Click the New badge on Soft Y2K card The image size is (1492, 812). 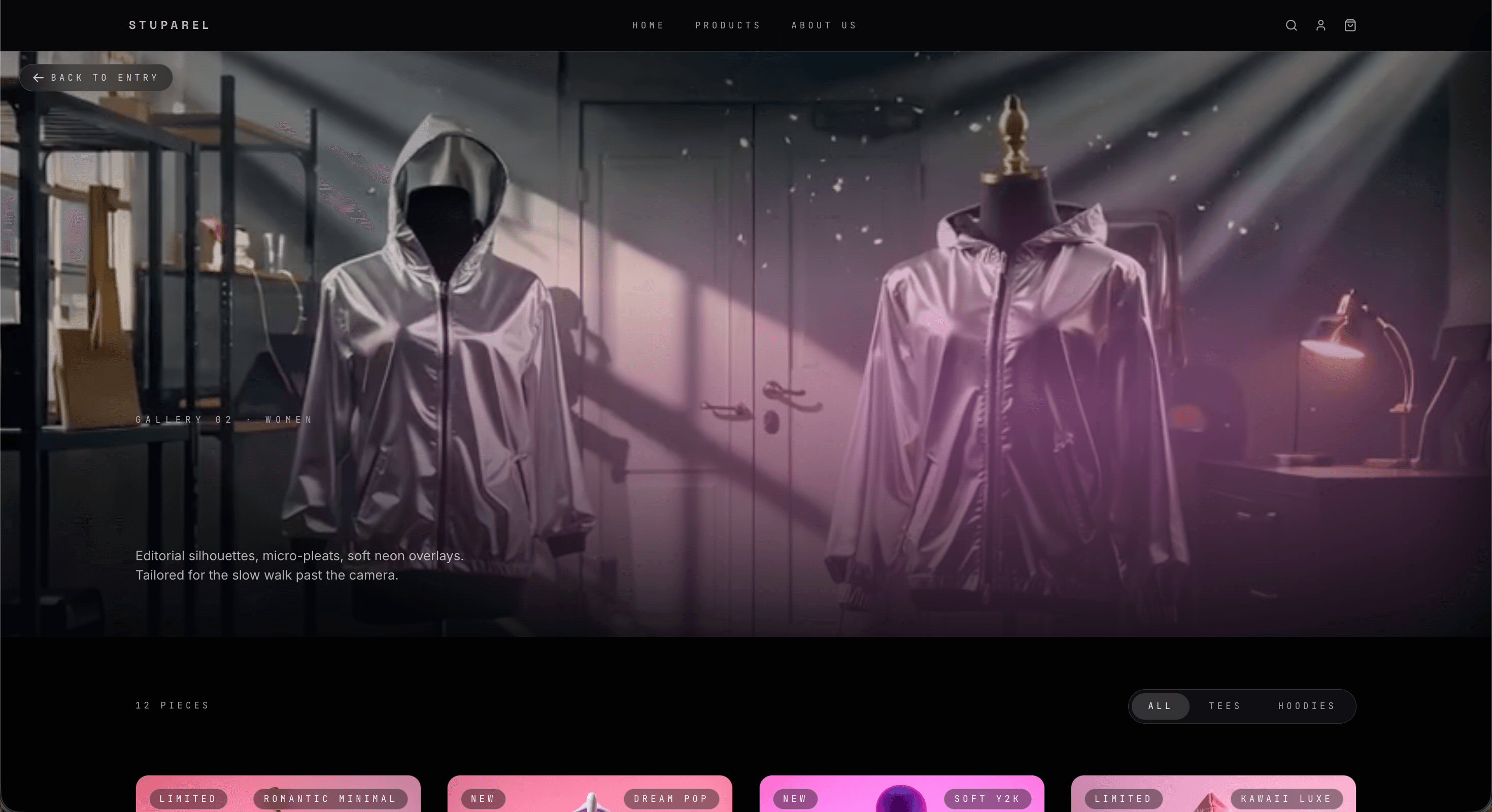(795, 799)
